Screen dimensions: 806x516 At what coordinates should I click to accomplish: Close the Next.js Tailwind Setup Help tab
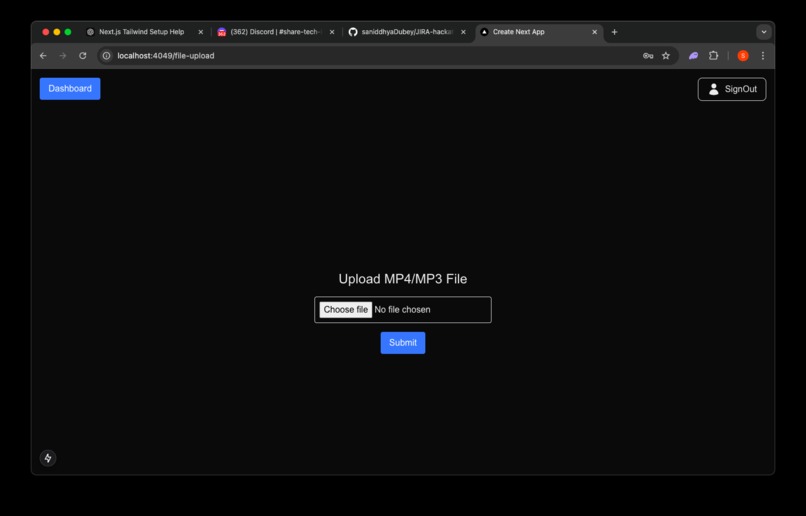200,32
